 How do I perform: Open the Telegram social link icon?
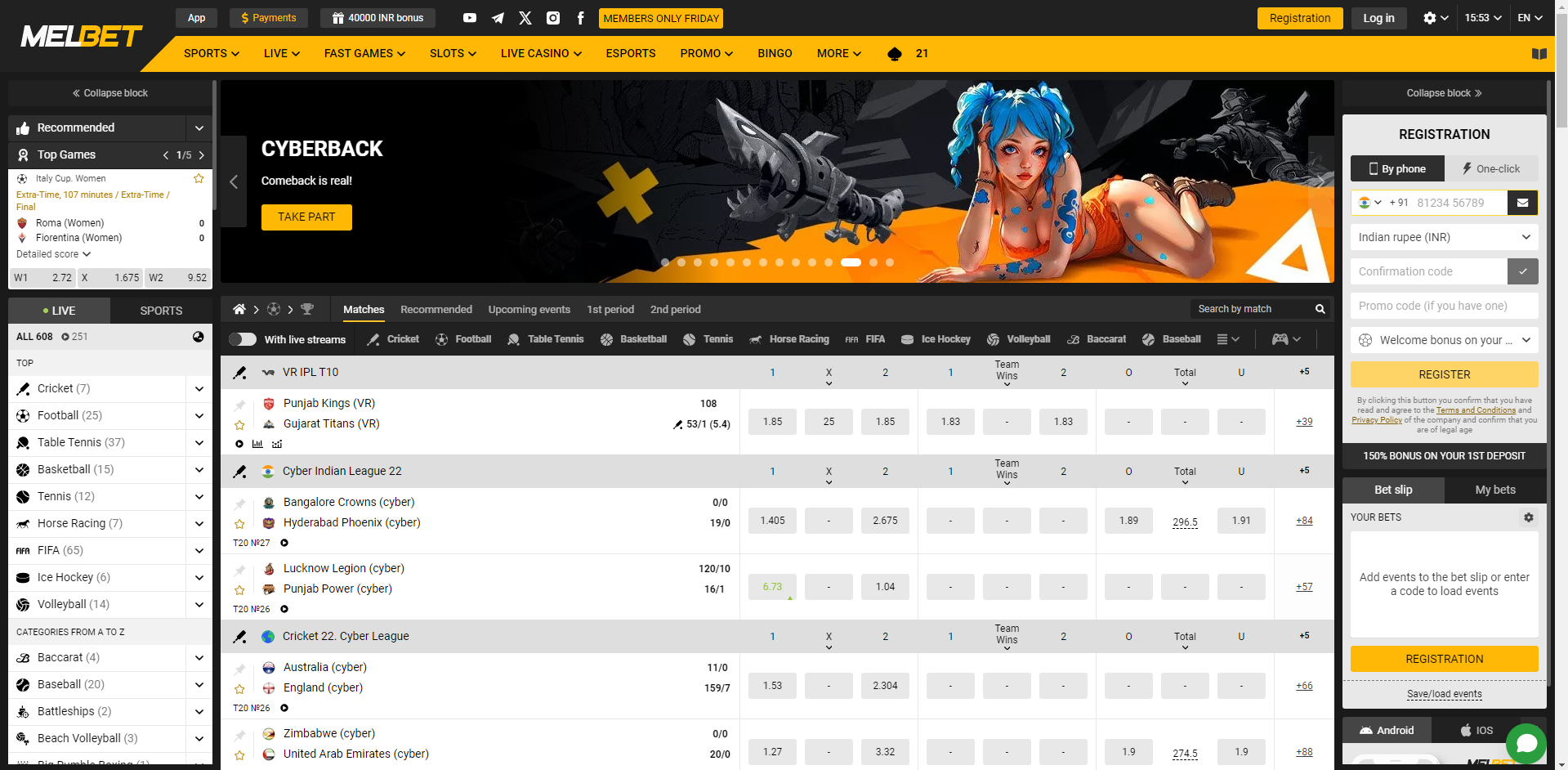click(x=498, y=18)
